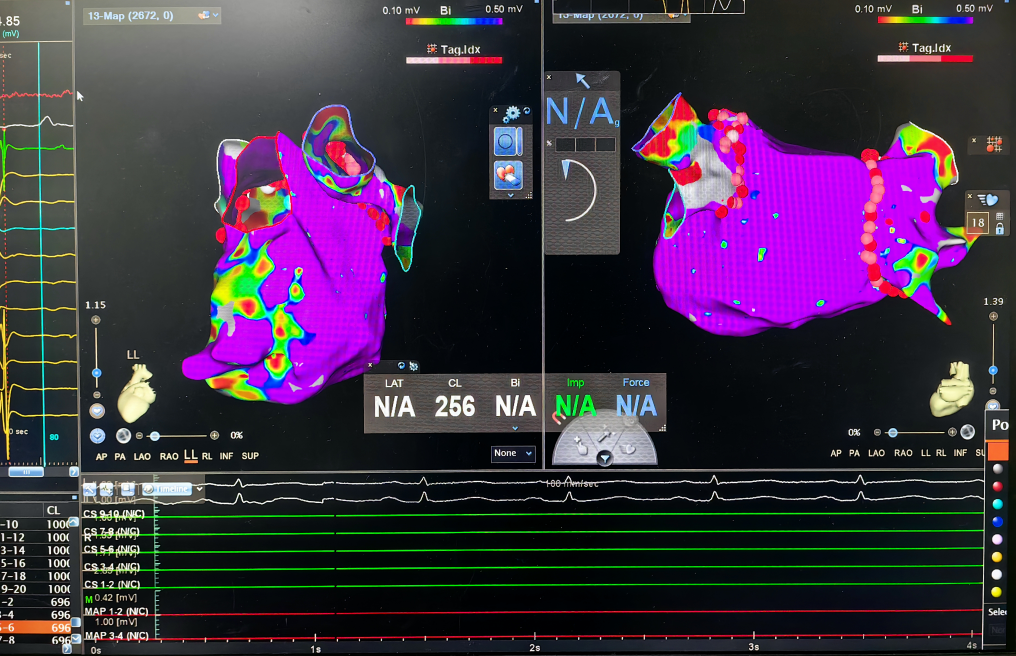Click the value box showing 18
The width and height of the screenshot is (1016, 656).
pyautogui.click(x=977, y=223)
